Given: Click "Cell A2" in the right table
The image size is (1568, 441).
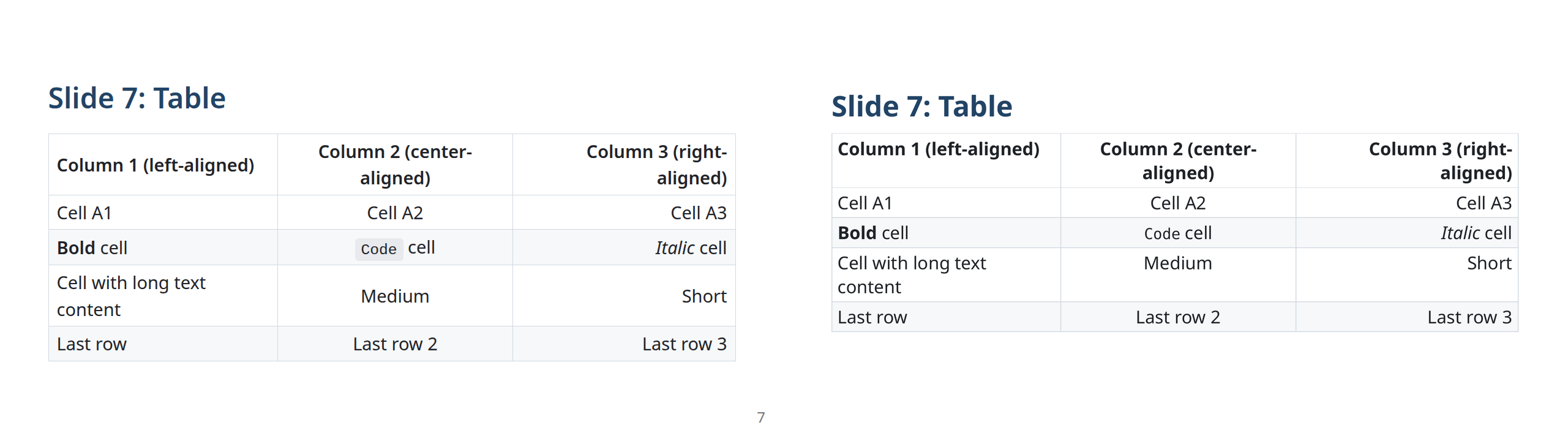Looking at the screenshot, I should [x=1177, y=203].
